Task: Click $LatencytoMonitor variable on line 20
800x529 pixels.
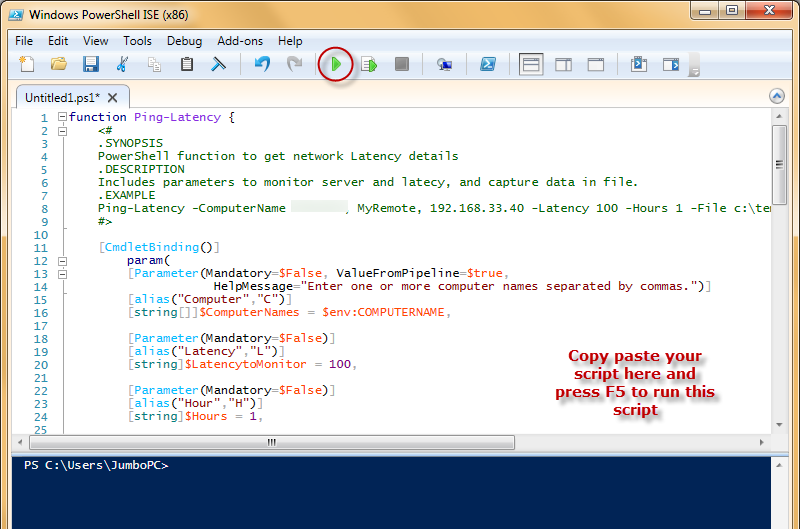Action: click(245, 364)
